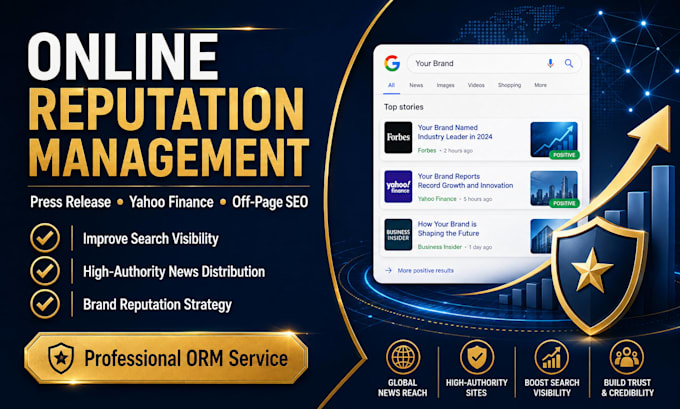Click the POSITIVE badge on Yahoo Finance story
This screenshot has width=680, height=409.
[564, 203]
